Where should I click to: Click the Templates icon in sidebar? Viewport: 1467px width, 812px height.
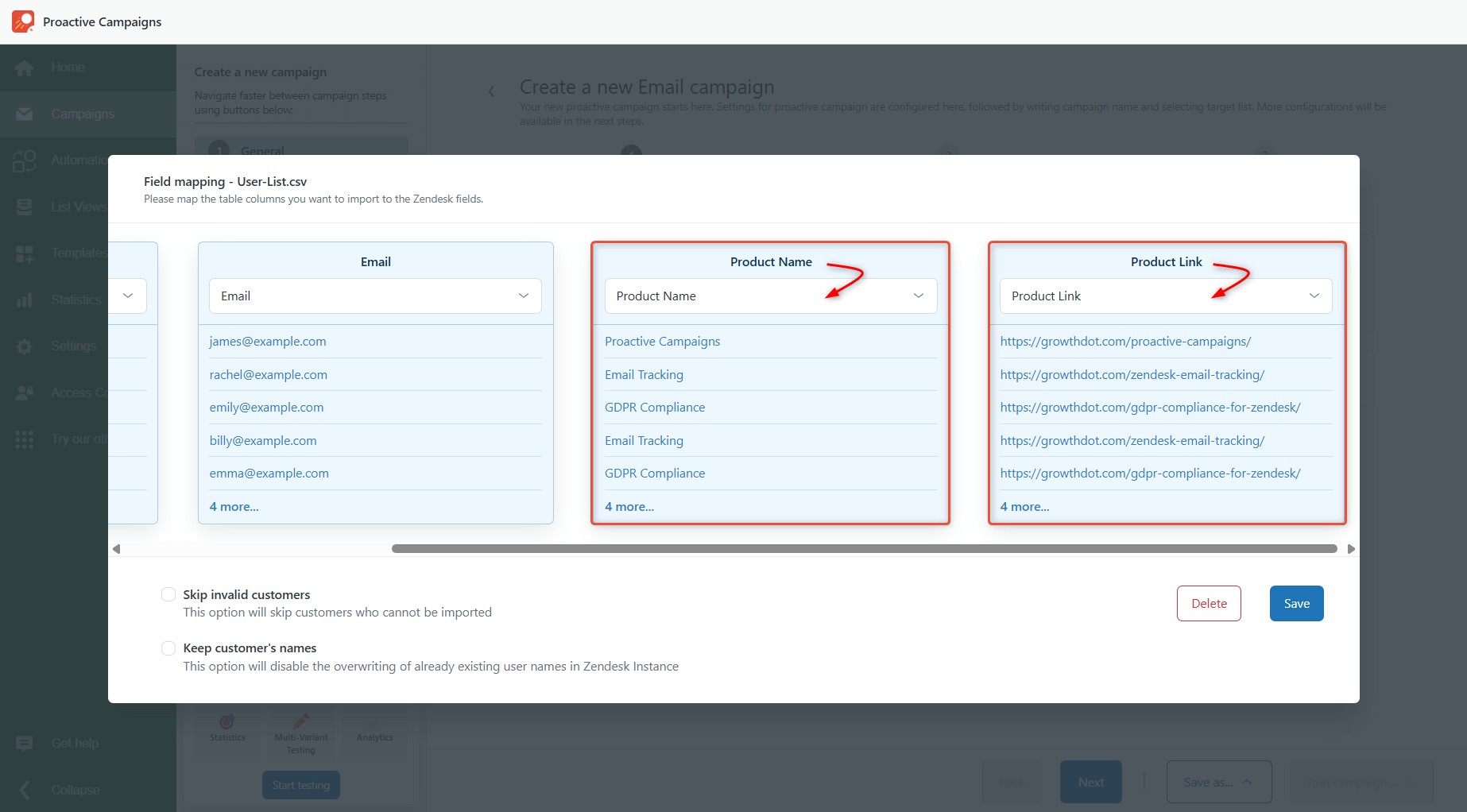[25, 253]
